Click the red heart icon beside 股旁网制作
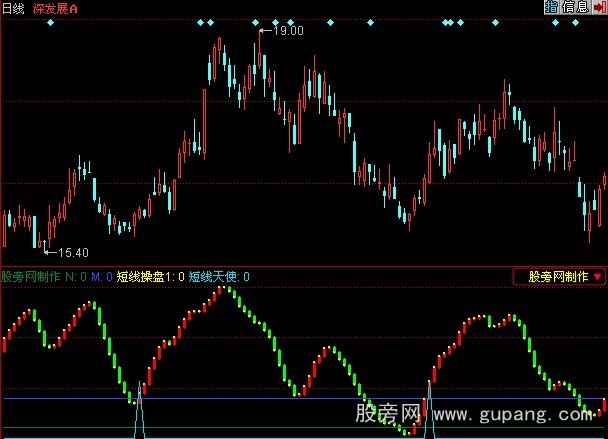 point(597,276)
